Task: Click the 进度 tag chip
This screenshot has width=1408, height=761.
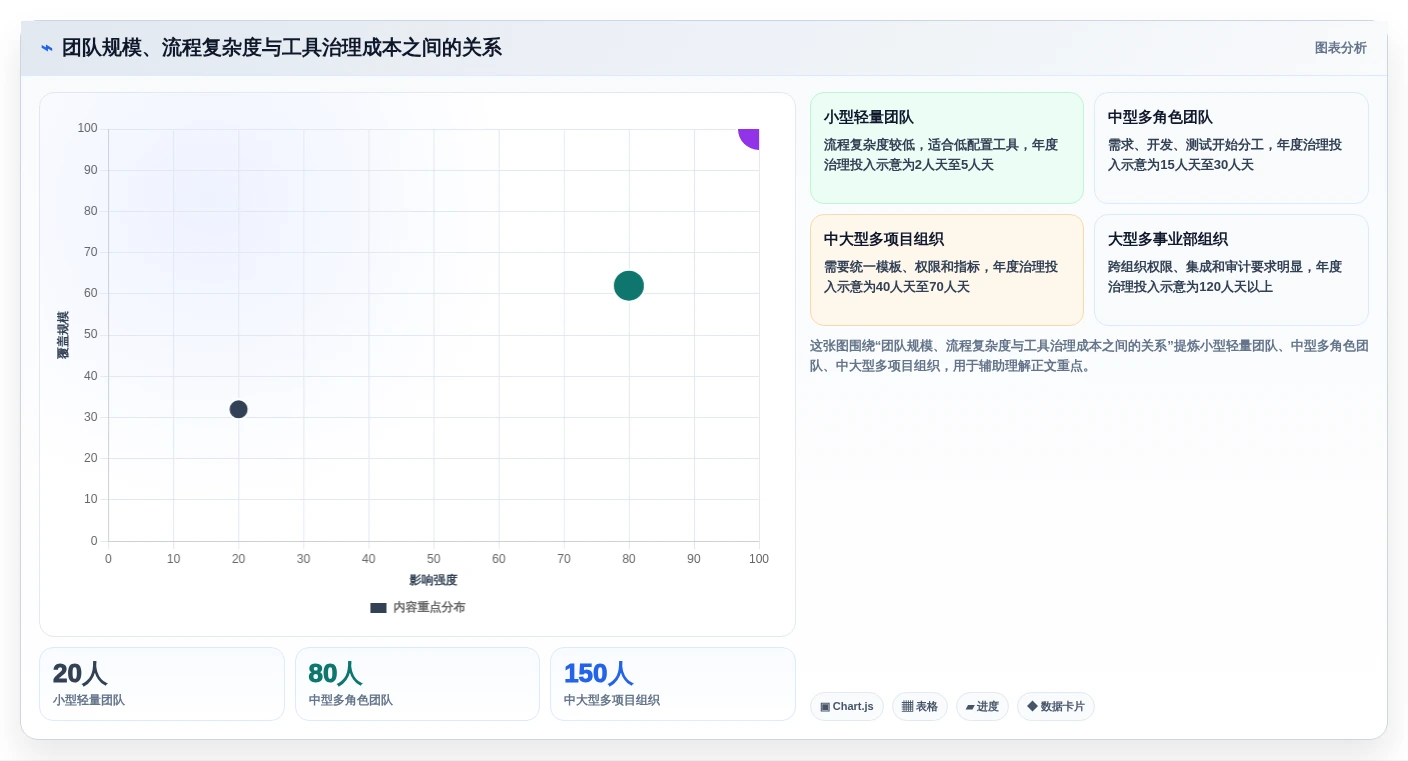Action: coord(982,707)
